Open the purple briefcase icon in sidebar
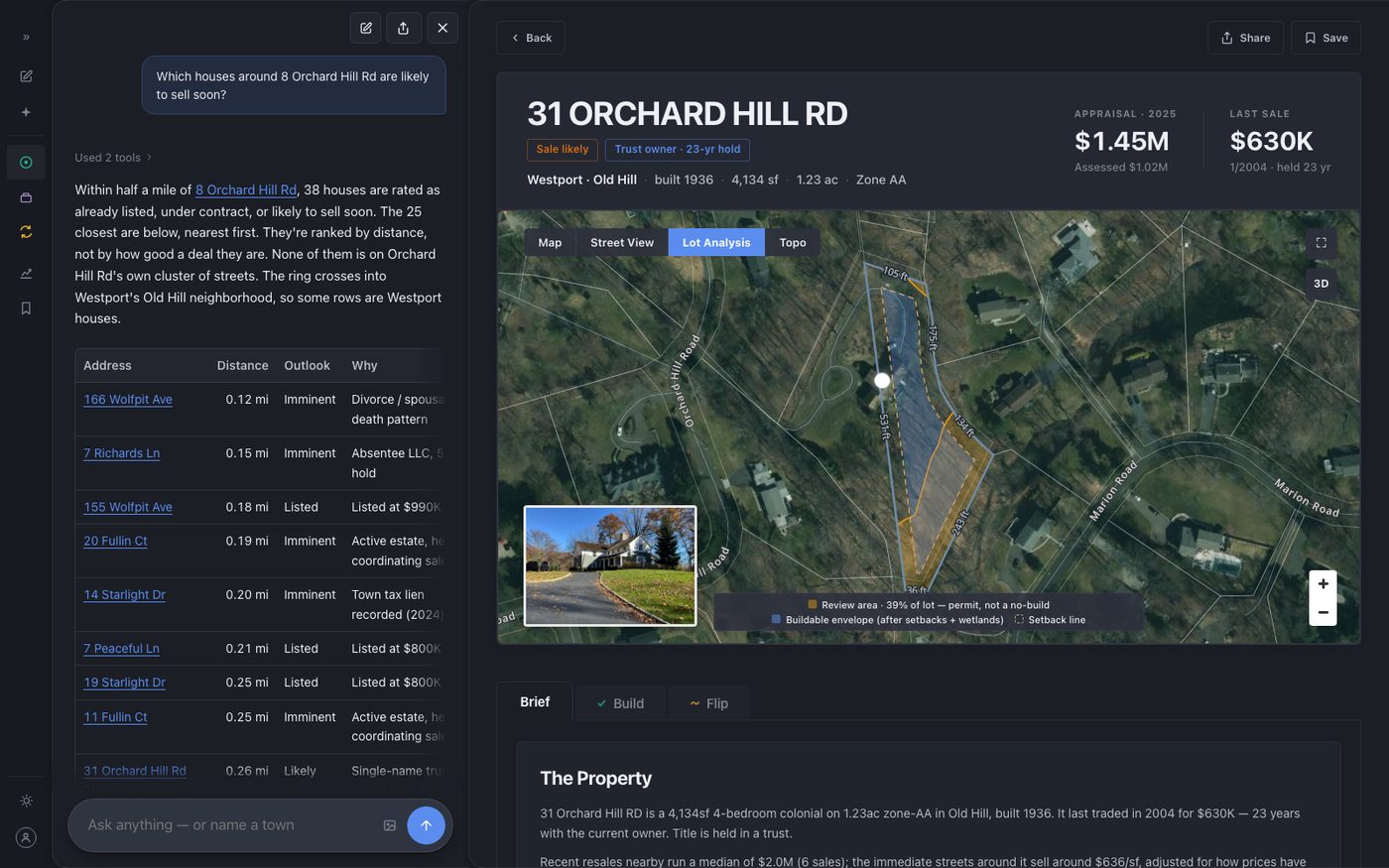This screenshot has height=868, width=1389. click(26, 197)
